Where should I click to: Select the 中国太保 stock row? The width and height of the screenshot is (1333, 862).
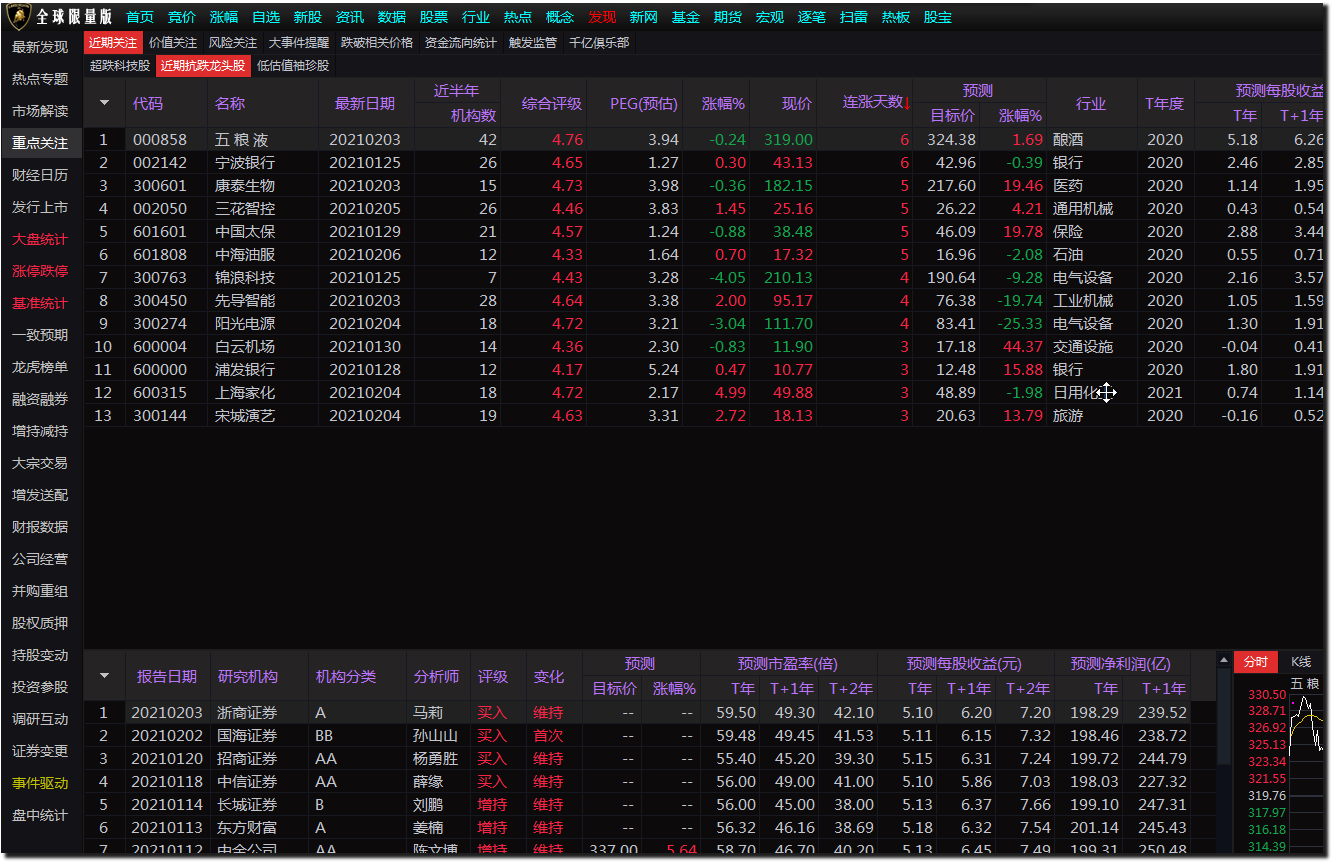click(705, 232)
